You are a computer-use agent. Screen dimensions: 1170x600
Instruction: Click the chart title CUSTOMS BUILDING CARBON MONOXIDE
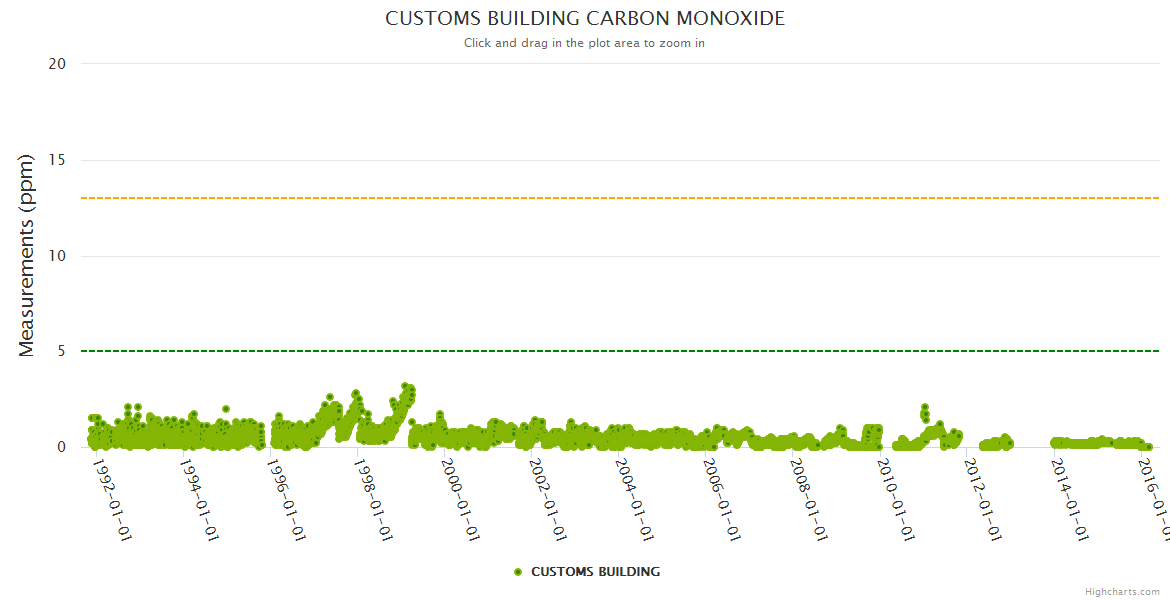point(585,19)
